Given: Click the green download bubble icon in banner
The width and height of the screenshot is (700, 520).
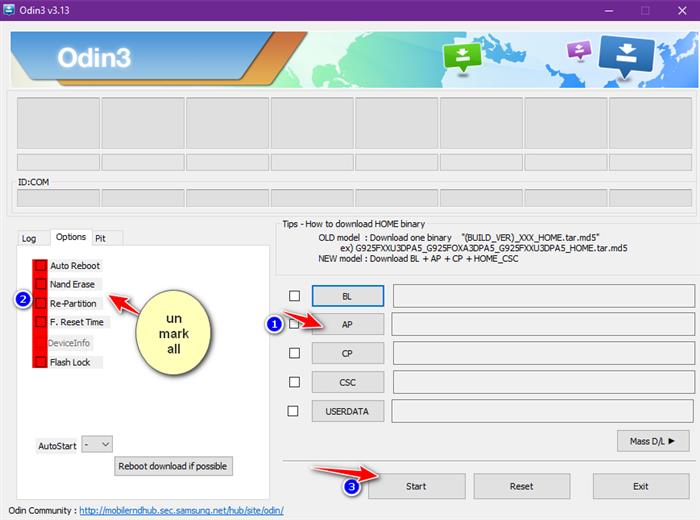Looking at the screenshot, I should (x=462, y=57).
